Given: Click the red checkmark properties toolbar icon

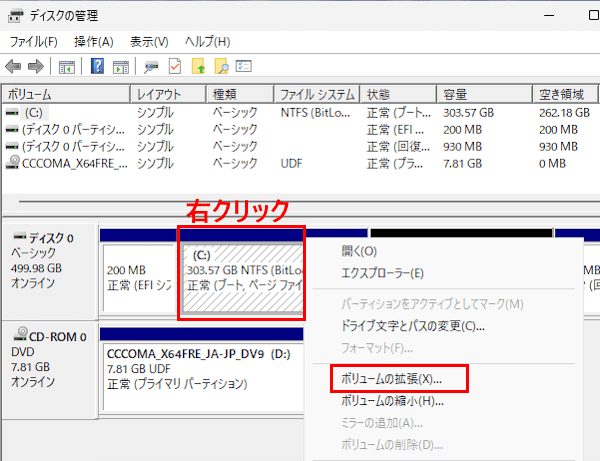Looking at the screenshot, I should 174,66.
